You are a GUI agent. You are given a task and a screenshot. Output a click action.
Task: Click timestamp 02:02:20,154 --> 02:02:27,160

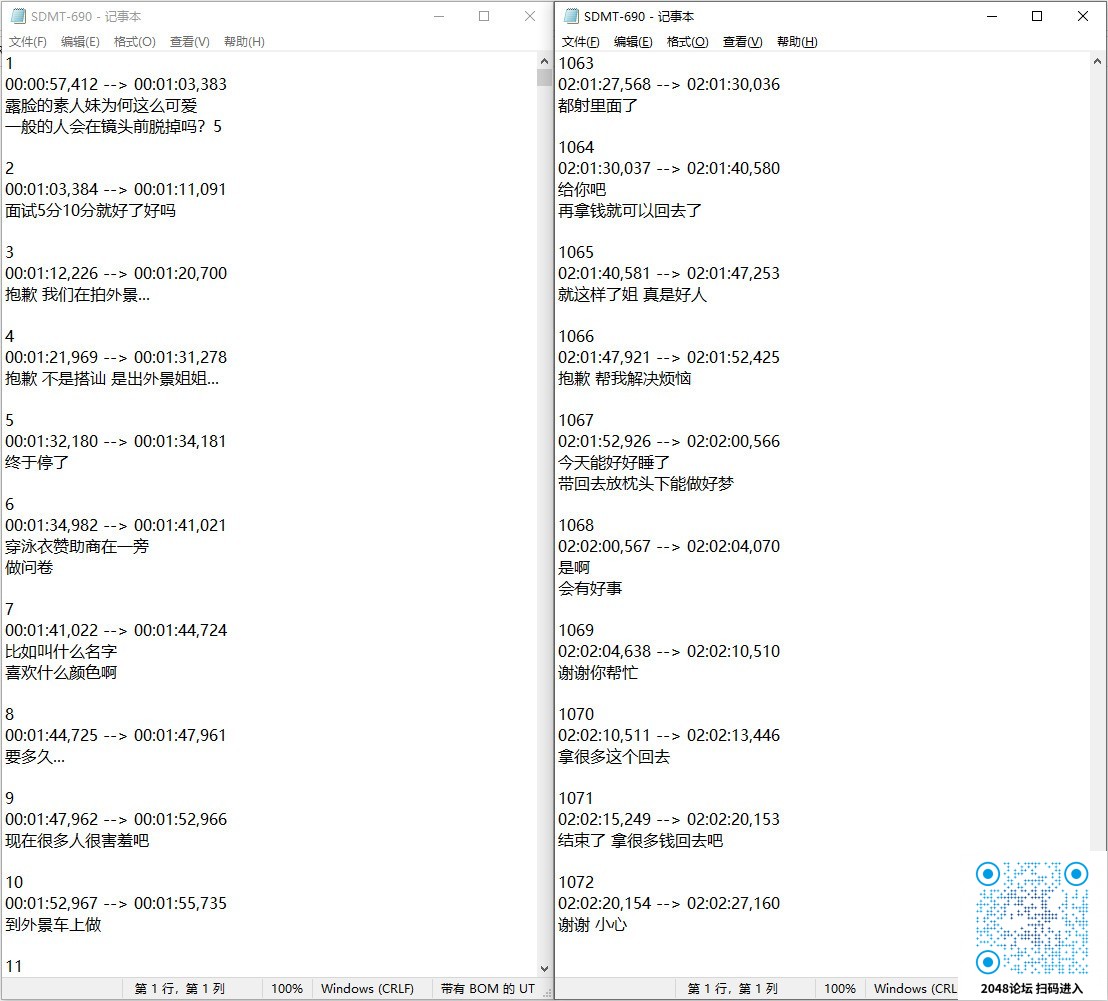coord(669,904)
